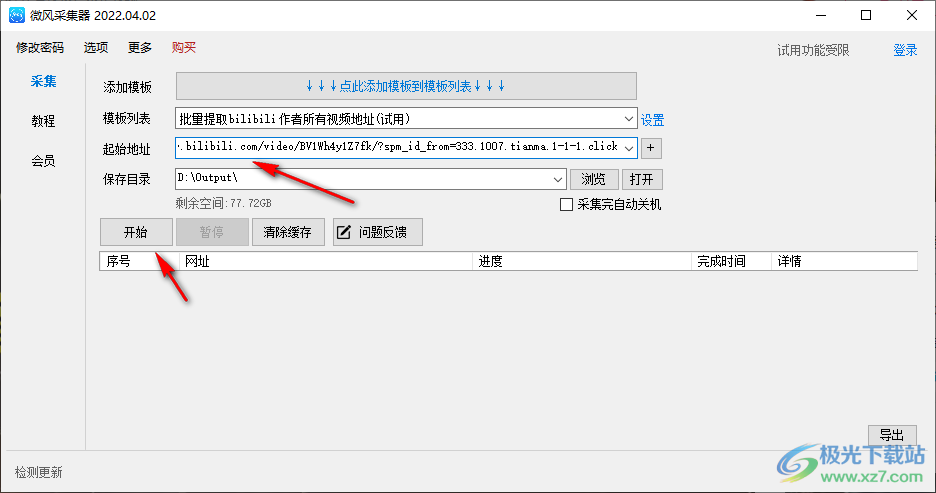Click the 开始 button
936x493 pixels.
click(x=136, y=232)
